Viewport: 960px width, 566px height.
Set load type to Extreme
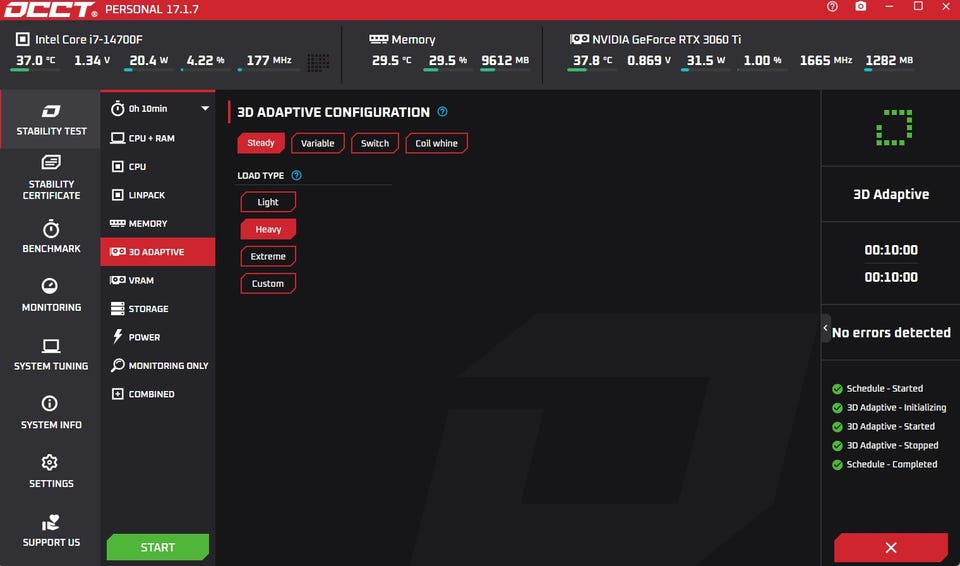pos(268,256)
